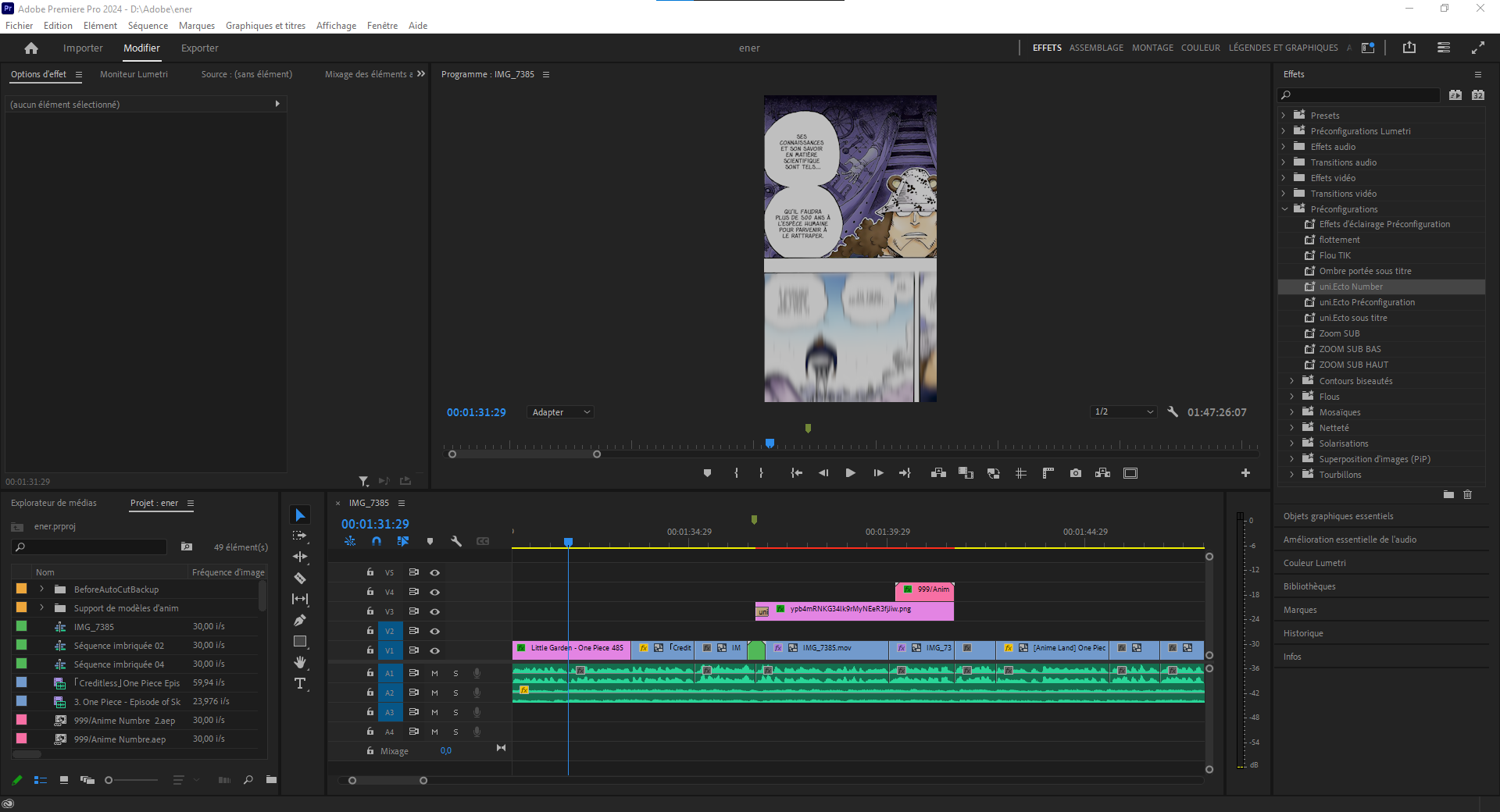Image resolution: width=1500 pixels, height=812 pixels.
Task: Expand Support de modèles d'anim bin
Action: (42, 608)
